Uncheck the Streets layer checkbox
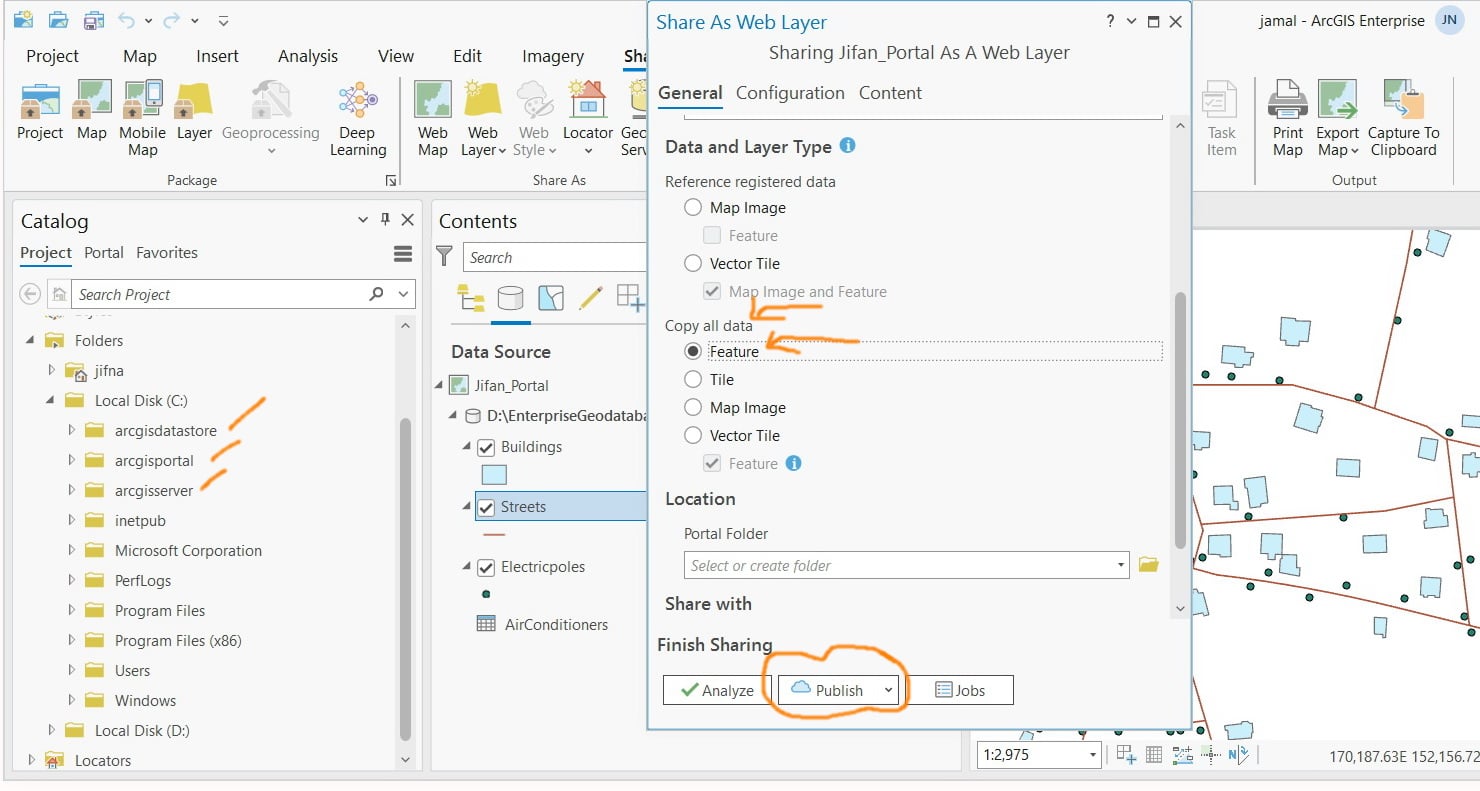This screenshot has height=791, width=1480. [486, 507]
